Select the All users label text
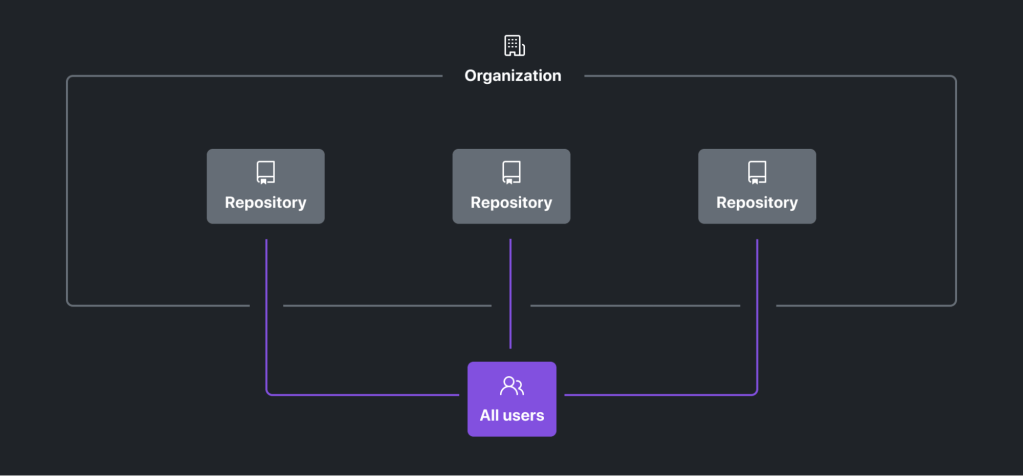This screenshot has width=1023, height=476. [x=512, y=415]
